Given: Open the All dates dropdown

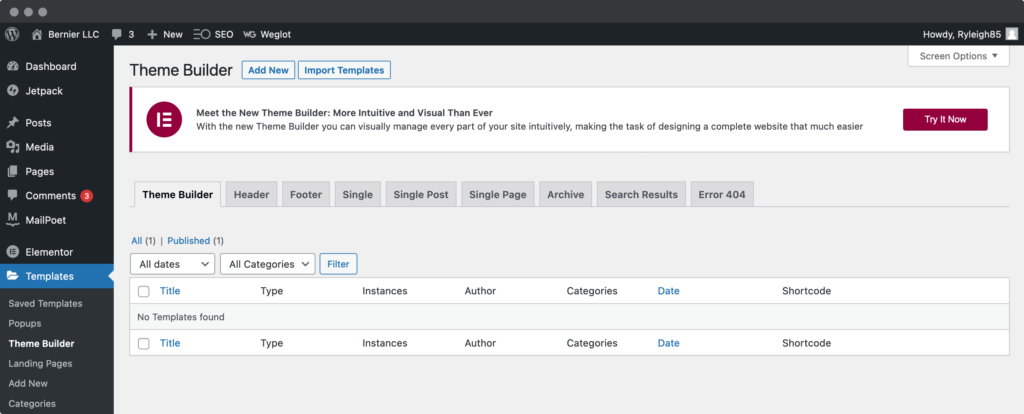Looking at the screenshot, I should pyautogui.click(x=172, y=264).
